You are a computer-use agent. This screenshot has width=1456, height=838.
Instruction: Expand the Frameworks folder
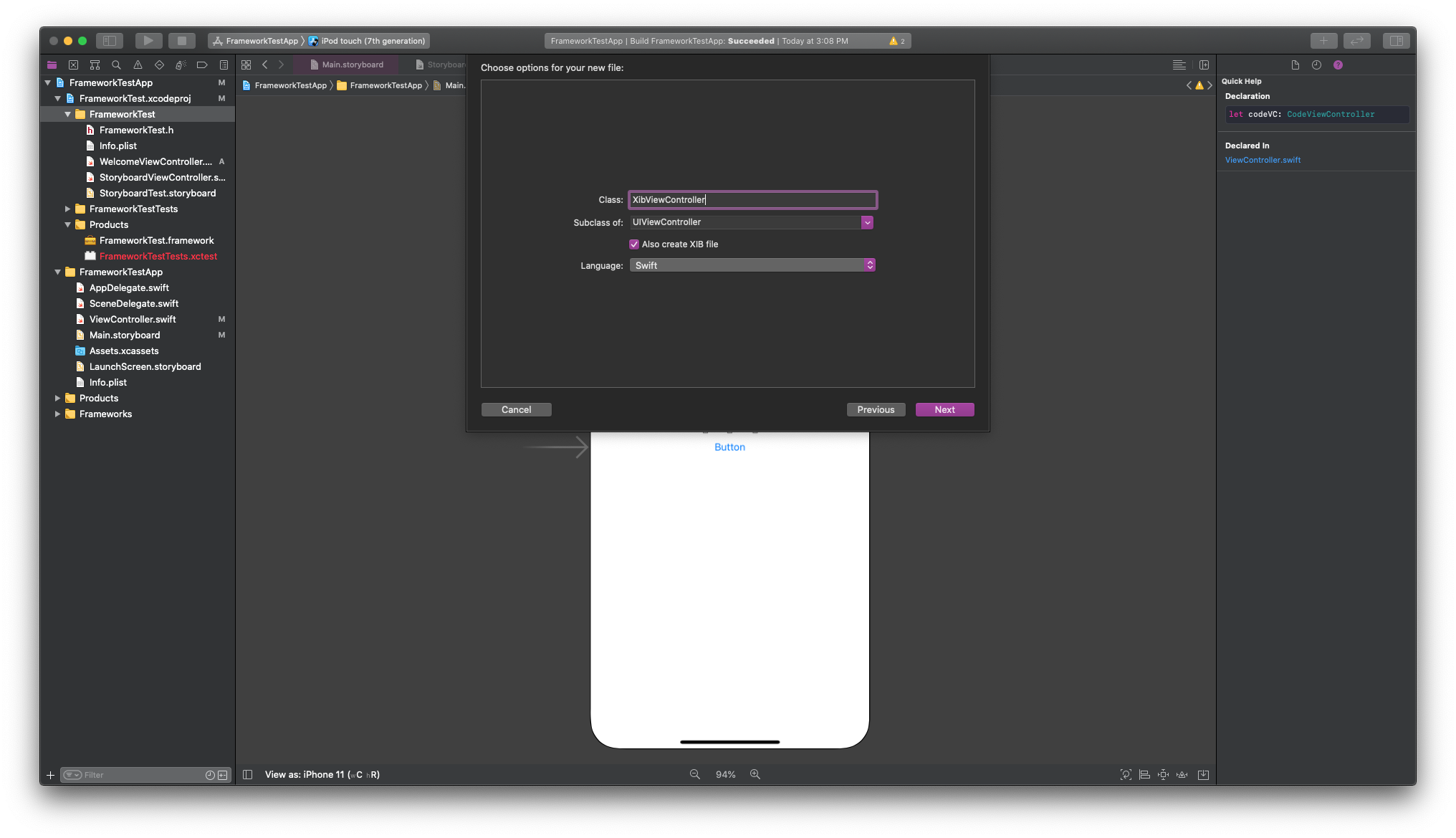click(x=58, y=414)
